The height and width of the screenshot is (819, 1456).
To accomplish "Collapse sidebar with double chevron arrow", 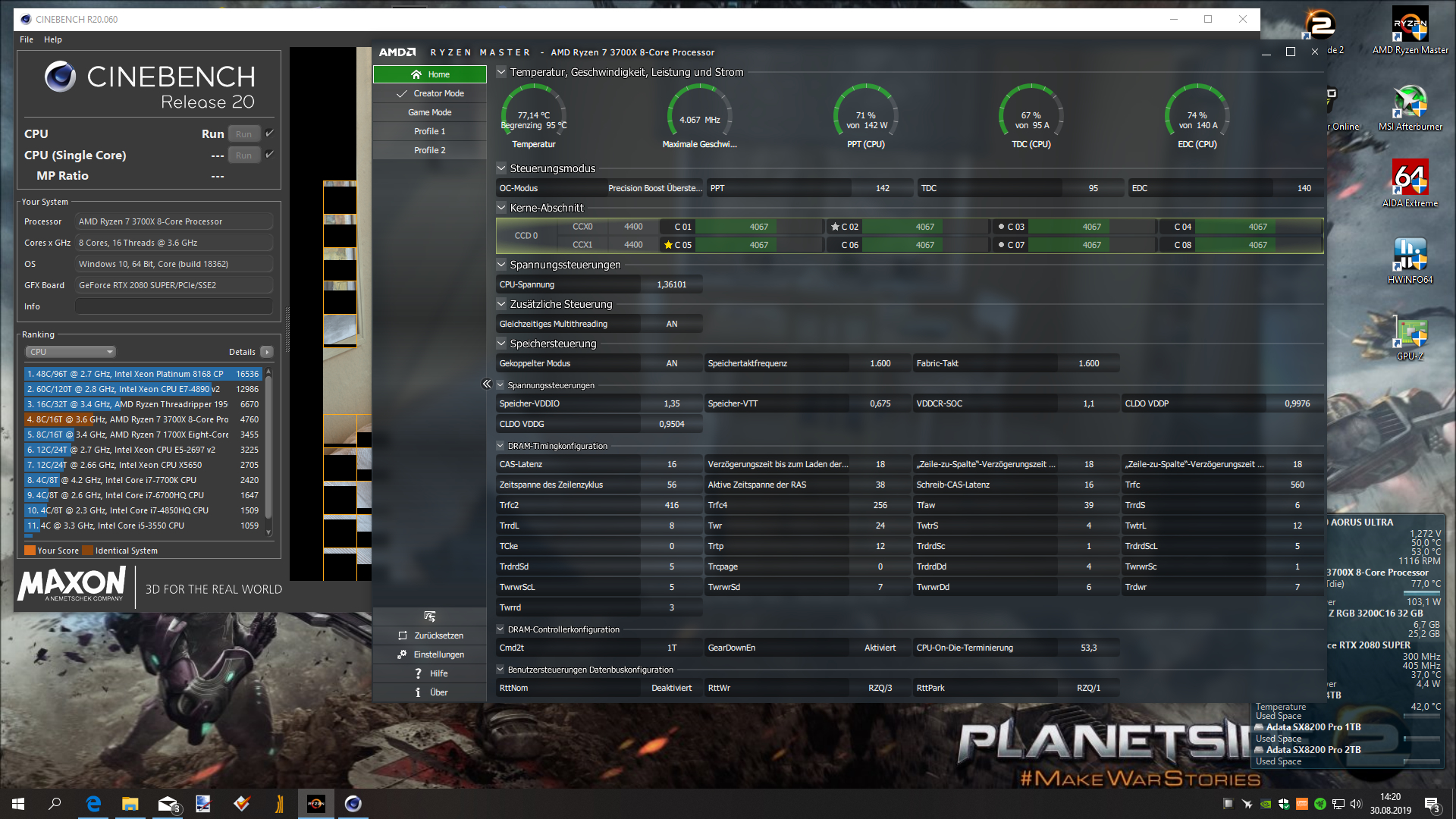I will coord(486,384).
